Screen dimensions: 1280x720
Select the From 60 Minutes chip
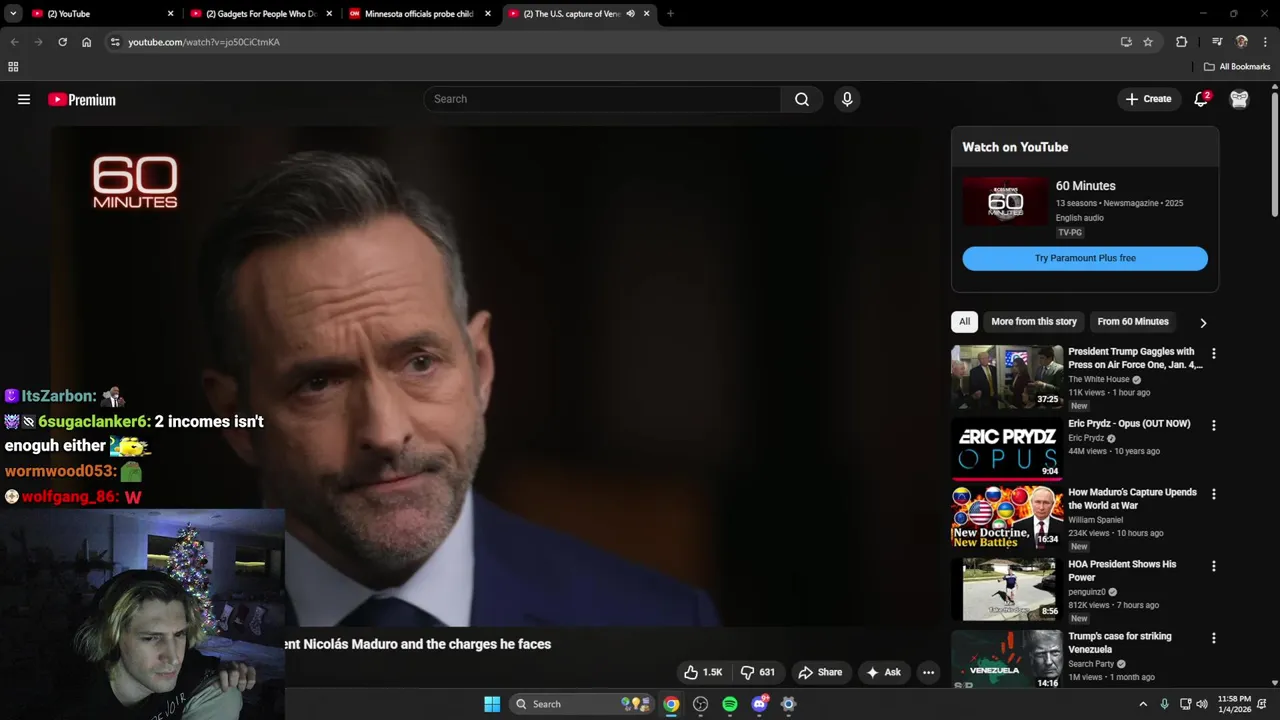[1133, 321]
